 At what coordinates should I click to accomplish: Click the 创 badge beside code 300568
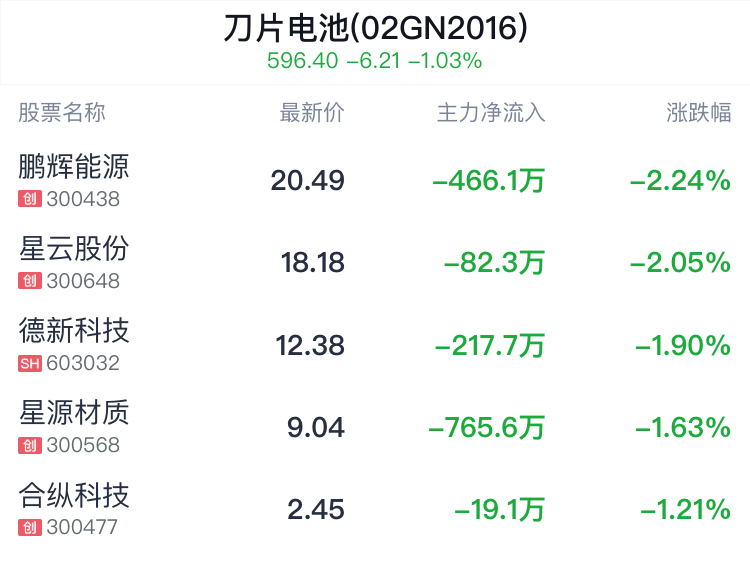[x=29, y=445]
